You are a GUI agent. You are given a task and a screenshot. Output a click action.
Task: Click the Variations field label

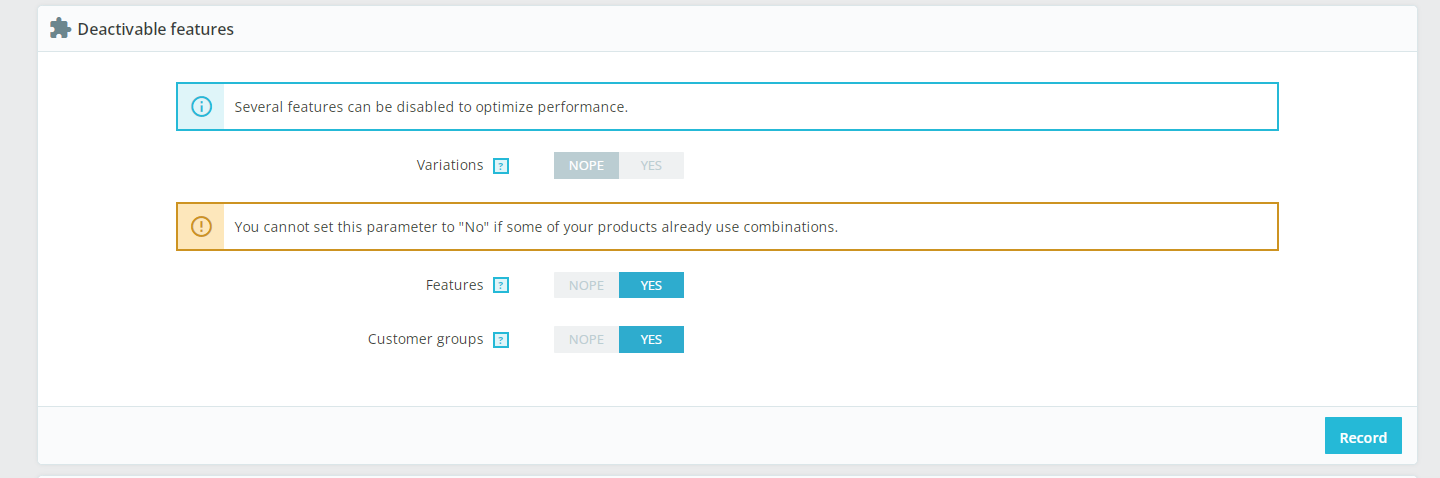click(450, 165)
